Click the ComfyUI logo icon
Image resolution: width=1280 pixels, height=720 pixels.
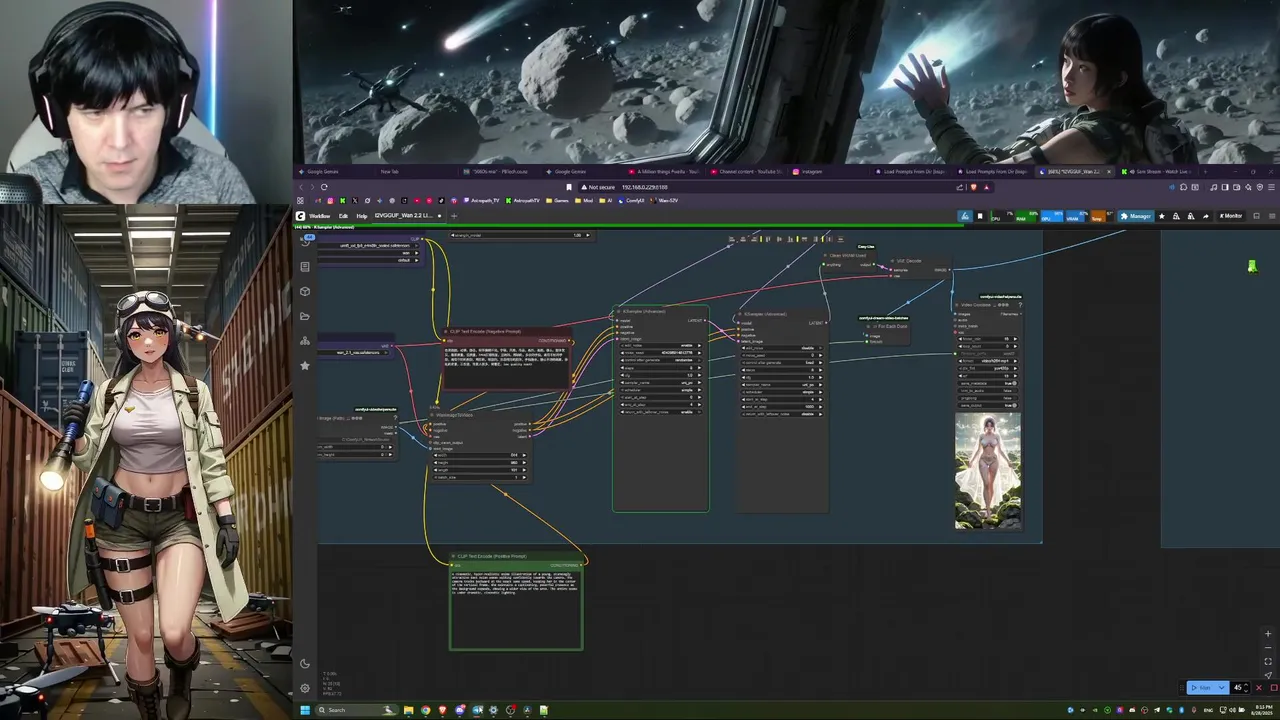[x=300, y=216]
